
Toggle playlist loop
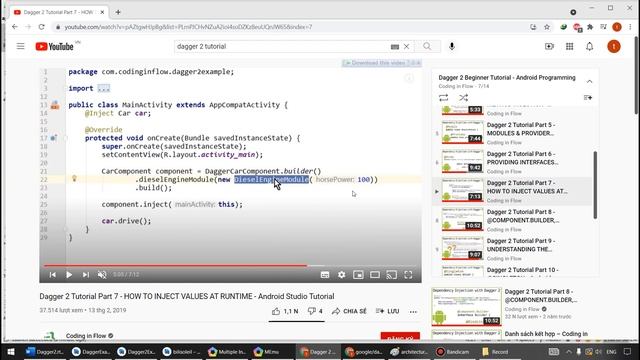tap(444, 98)
